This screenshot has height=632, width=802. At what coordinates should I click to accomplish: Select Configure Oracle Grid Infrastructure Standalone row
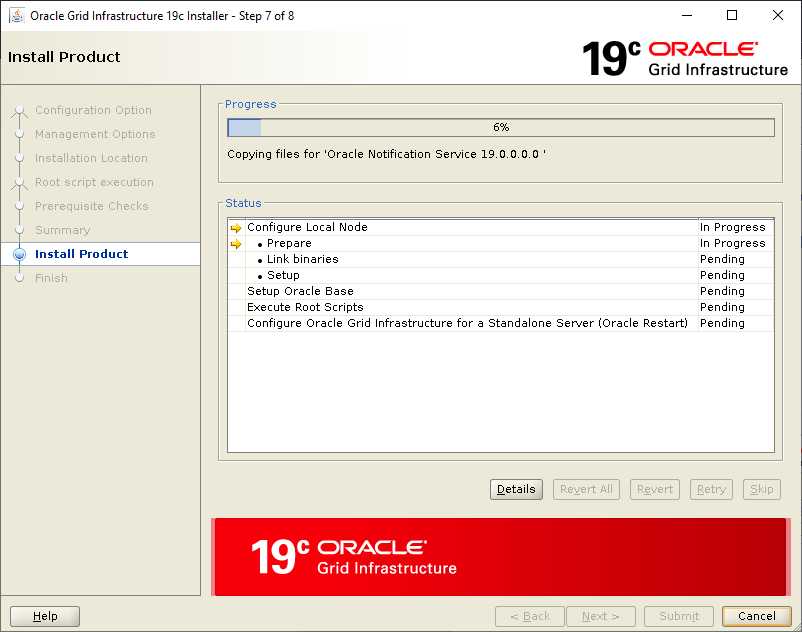pyautogui.click(x=501, y=323)
